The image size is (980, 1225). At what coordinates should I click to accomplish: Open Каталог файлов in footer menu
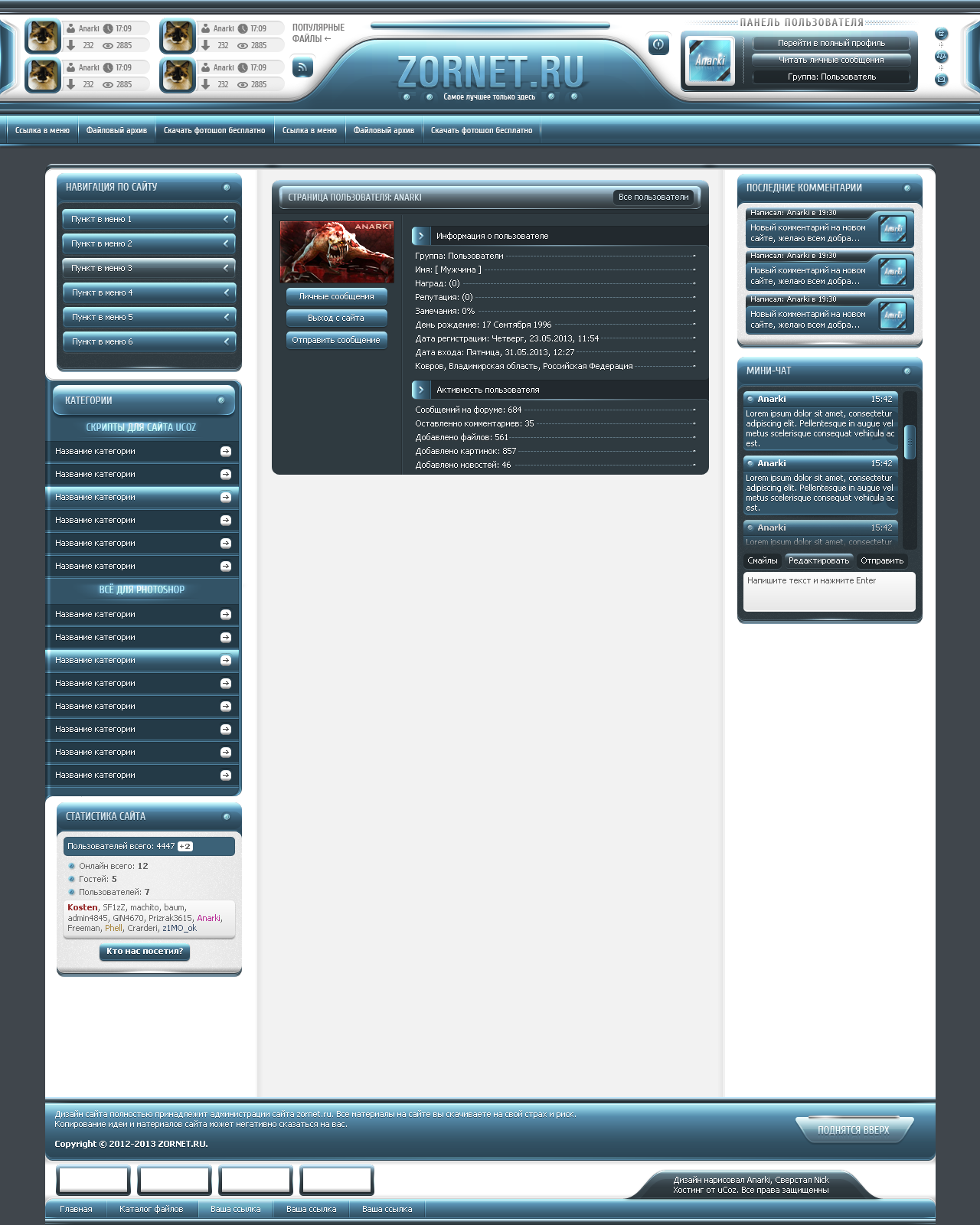[152, 1209]
